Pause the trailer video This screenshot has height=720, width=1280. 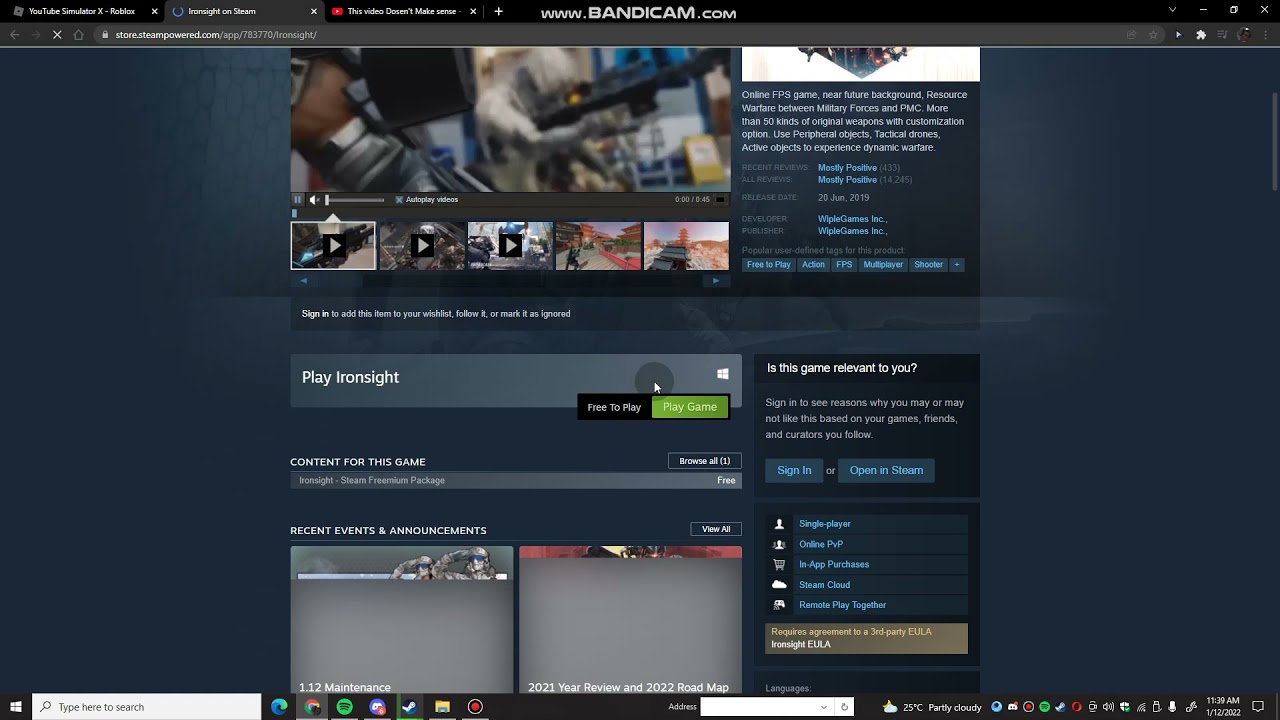click(x=297, y=199)
